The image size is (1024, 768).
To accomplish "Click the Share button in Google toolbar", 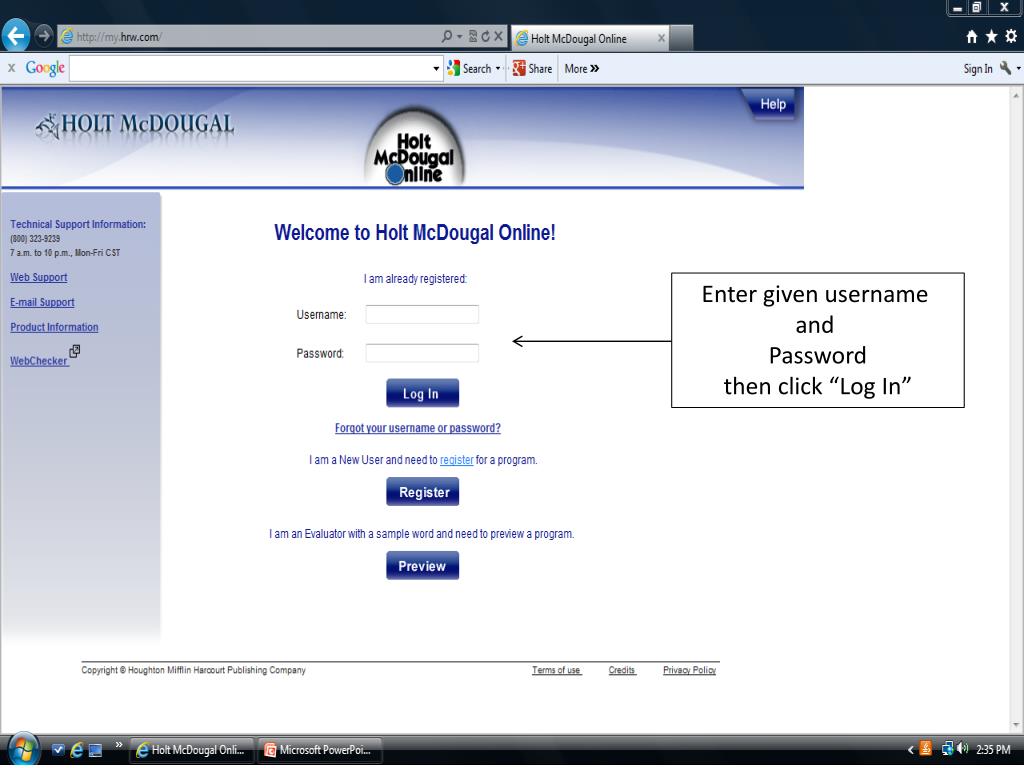I will click(532, 69).
